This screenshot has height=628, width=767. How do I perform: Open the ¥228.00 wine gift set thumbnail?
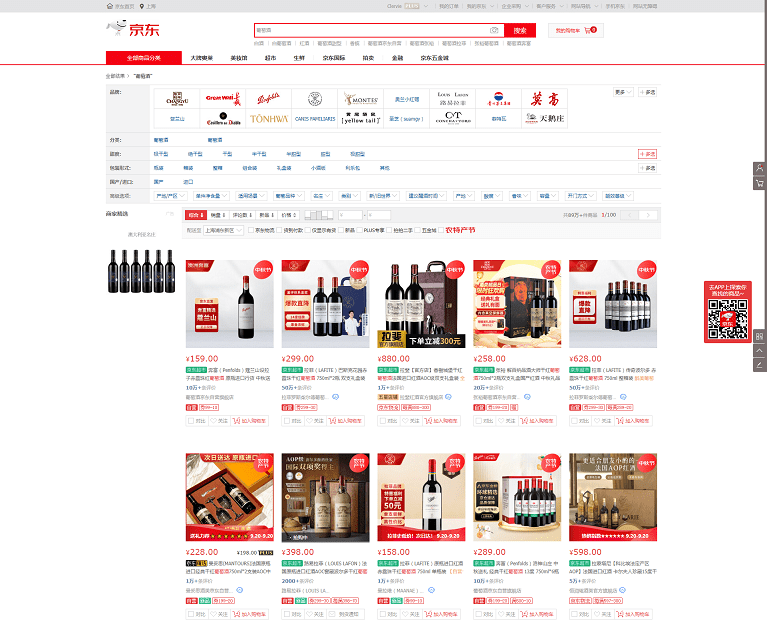click(x=229, y=497)
